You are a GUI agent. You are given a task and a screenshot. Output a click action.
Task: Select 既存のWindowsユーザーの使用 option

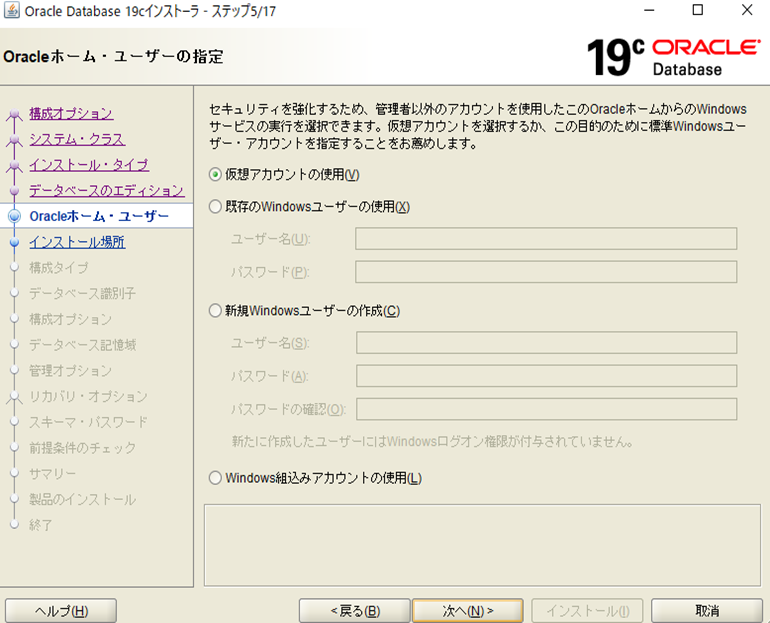pyautogui.click(x=215, y=207)
